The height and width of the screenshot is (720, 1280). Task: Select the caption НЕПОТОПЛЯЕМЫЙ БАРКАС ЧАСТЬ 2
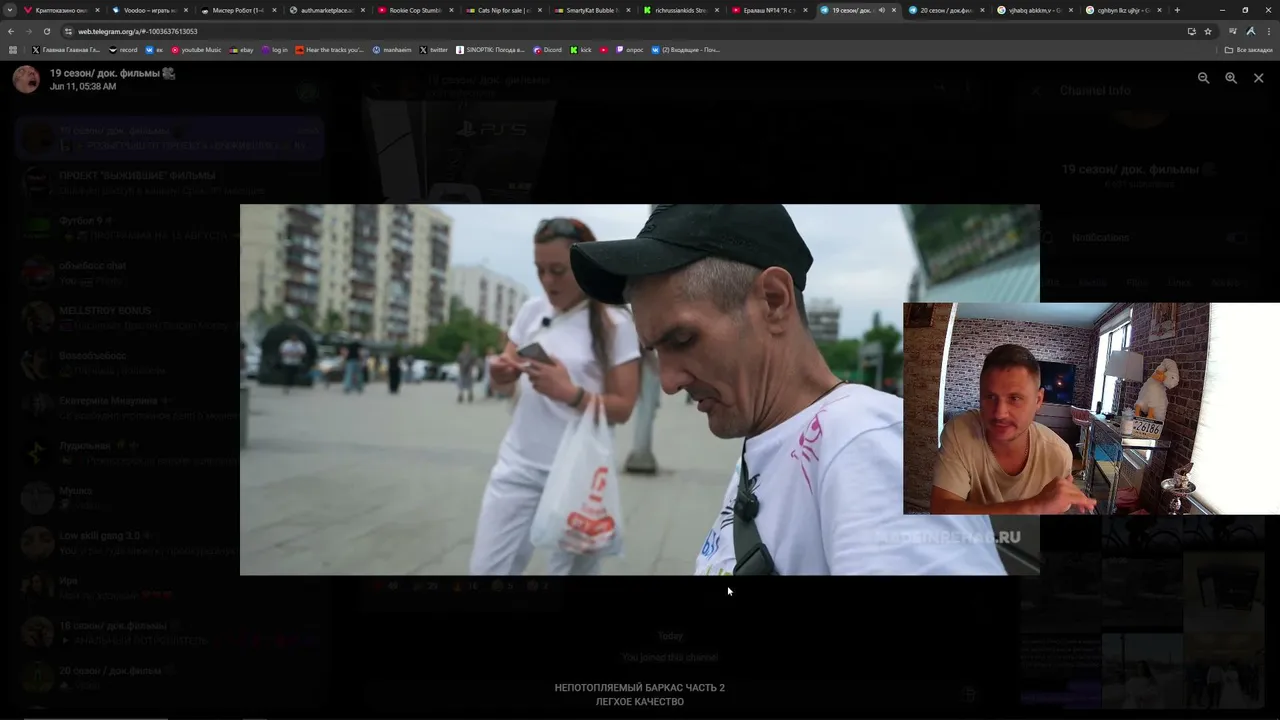pos(640,688)
